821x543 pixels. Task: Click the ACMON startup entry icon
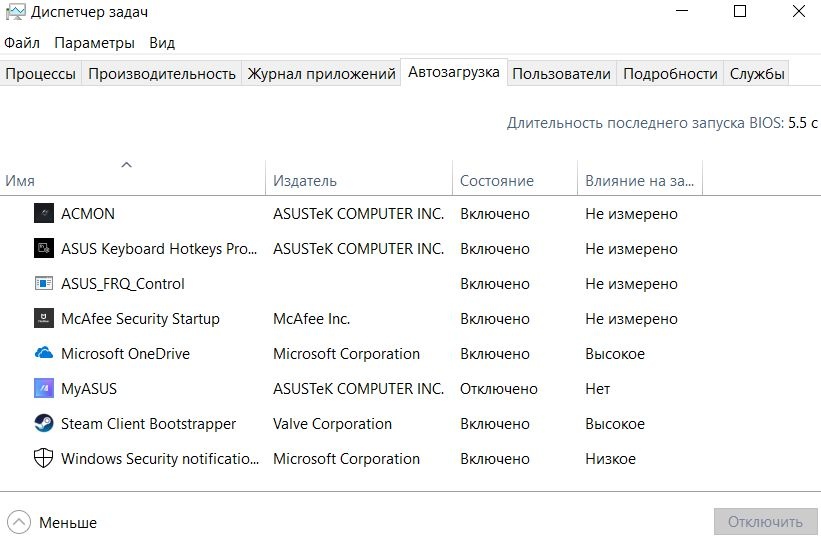(43, 213)
